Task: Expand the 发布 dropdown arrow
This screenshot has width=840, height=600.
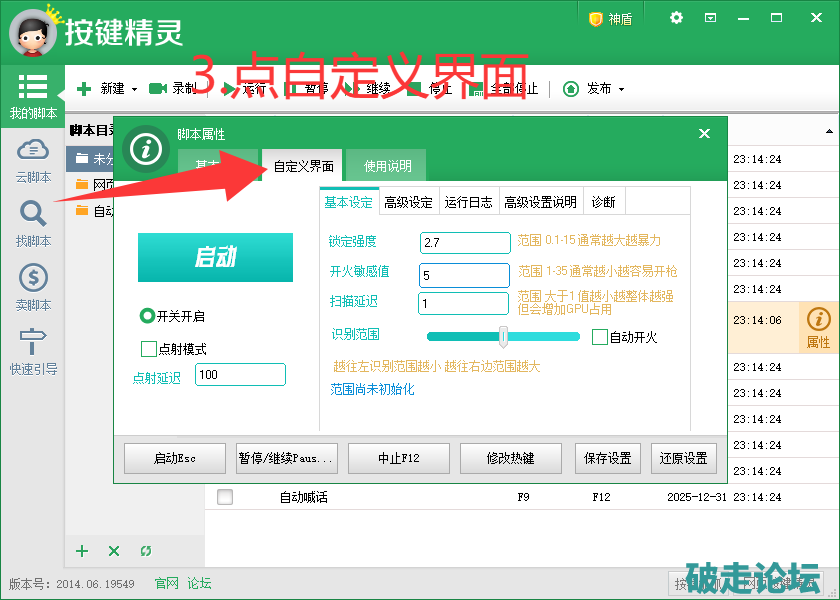Action: tap(621, 89)
